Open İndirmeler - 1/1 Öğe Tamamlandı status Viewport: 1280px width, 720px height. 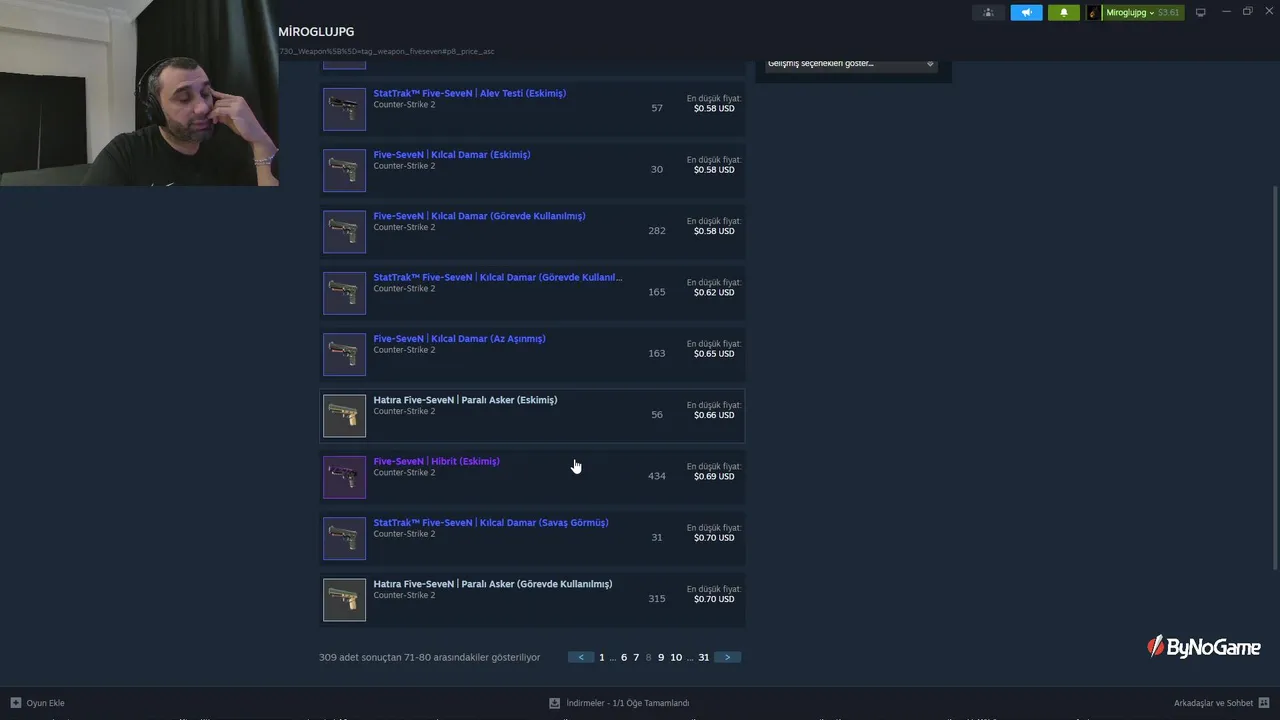point(627,703)
